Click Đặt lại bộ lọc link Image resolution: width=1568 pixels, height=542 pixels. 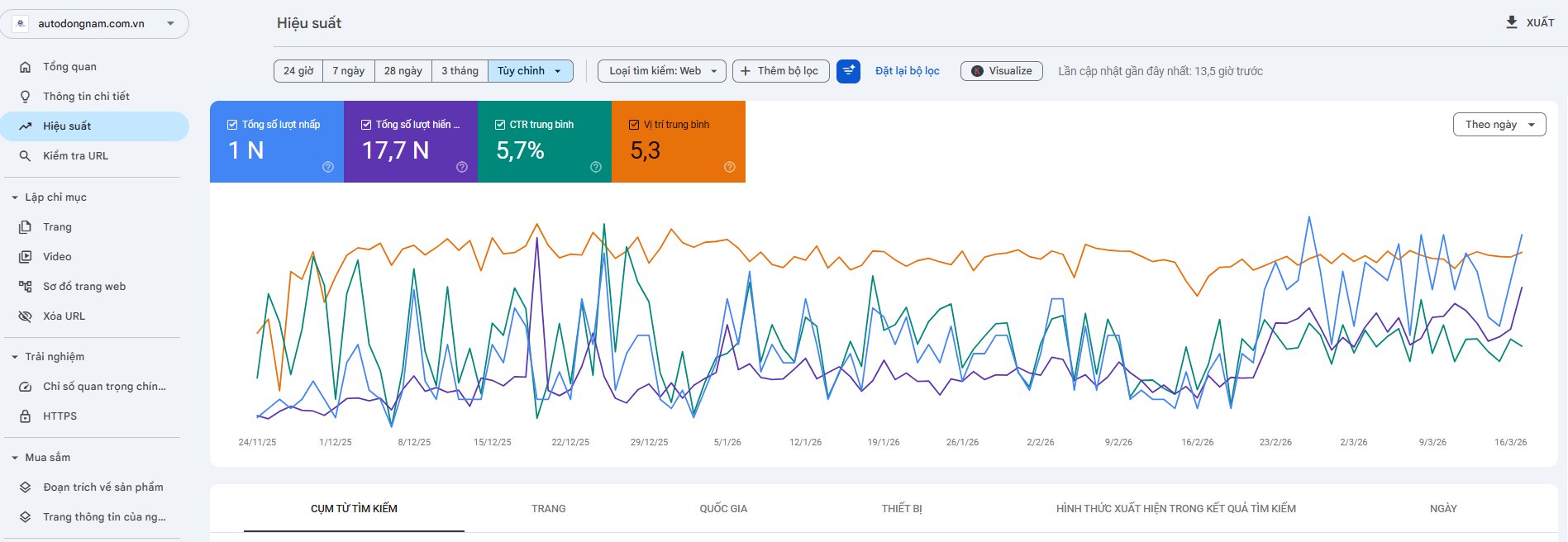click(908, 71)
